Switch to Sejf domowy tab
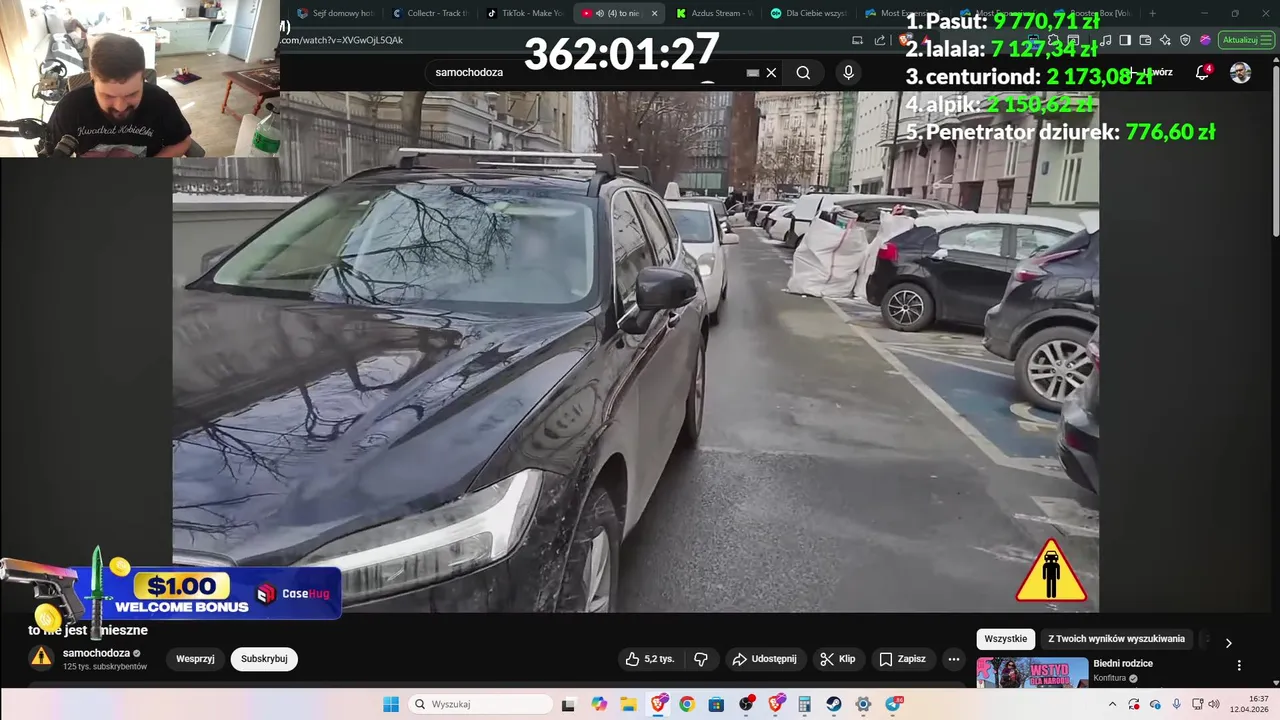This screenshot has width=1280, height=720. pos(334,13)
